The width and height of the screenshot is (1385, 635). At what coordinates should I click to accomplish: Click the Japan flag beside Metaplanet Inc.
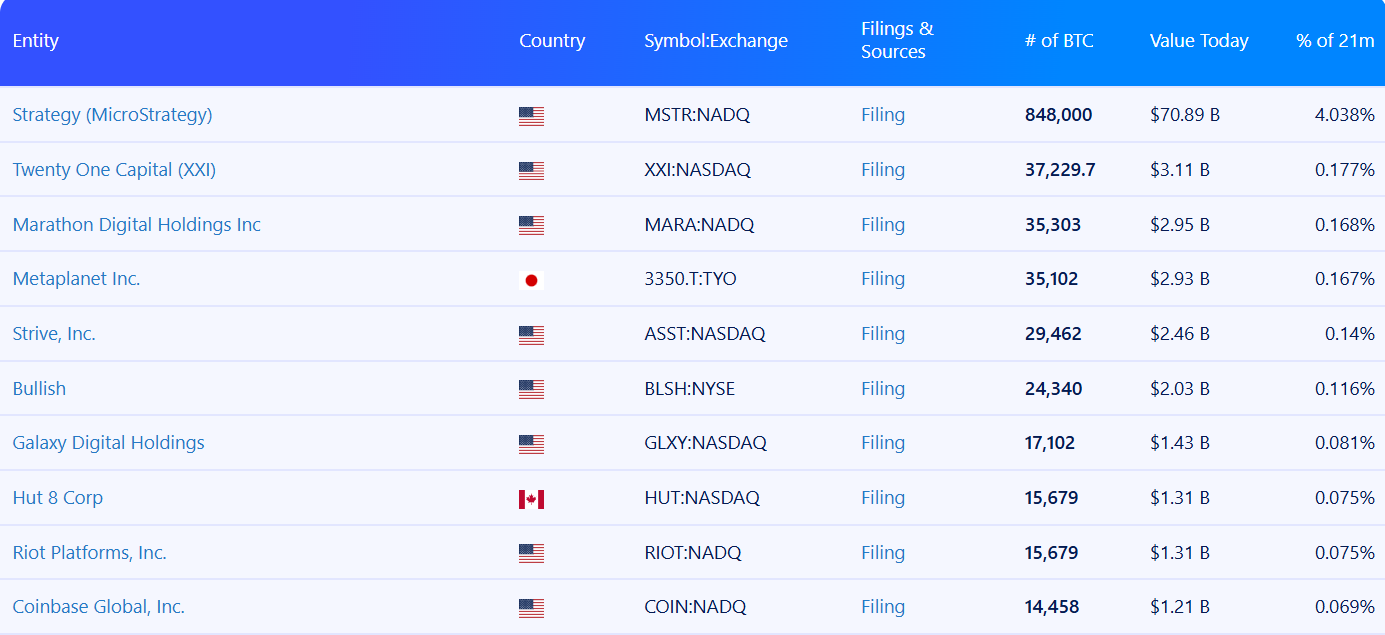point(531,280)
